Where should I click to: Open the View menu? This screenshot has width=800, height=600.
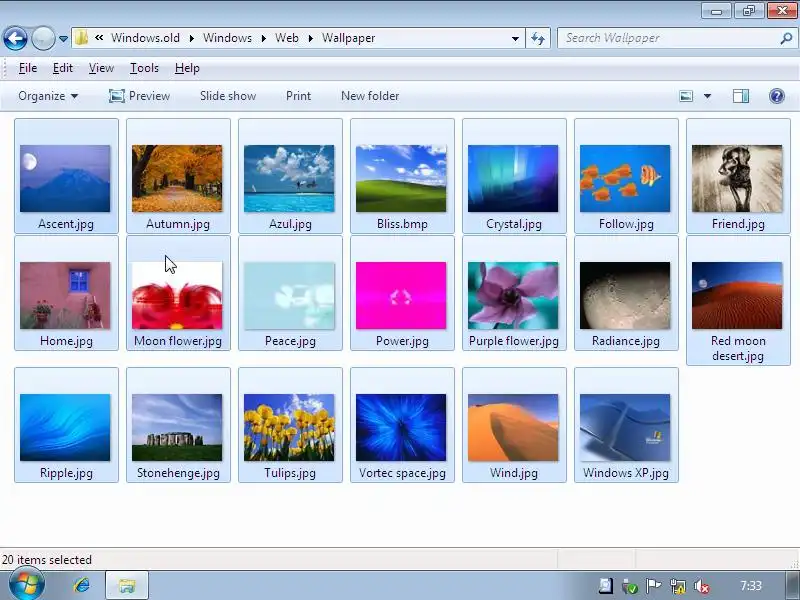tap(101, 68)
